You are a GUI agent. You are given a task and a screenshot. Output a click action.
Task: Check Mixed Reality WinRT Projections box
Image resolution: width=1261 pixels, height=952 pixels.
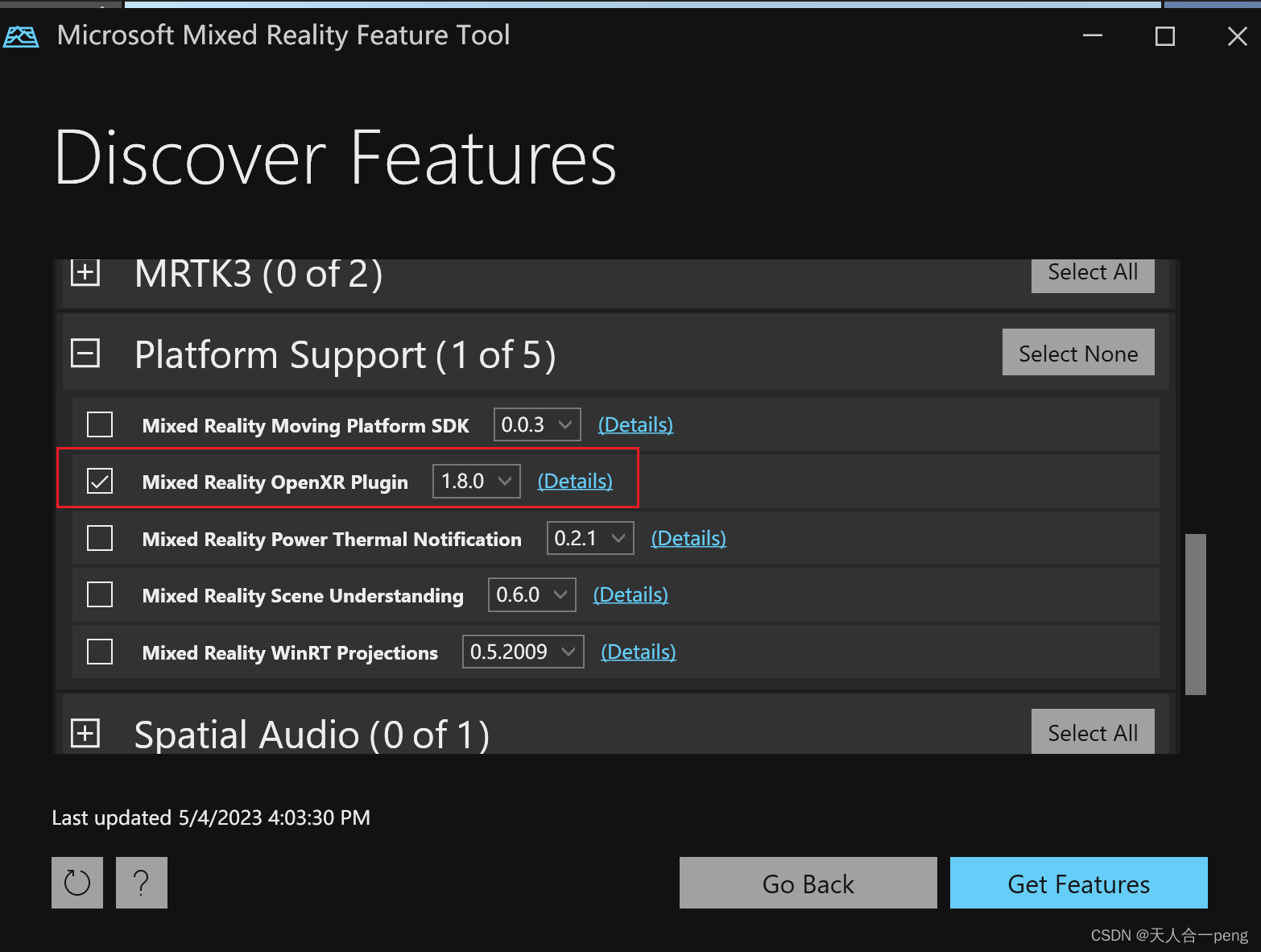click(100, 652)
